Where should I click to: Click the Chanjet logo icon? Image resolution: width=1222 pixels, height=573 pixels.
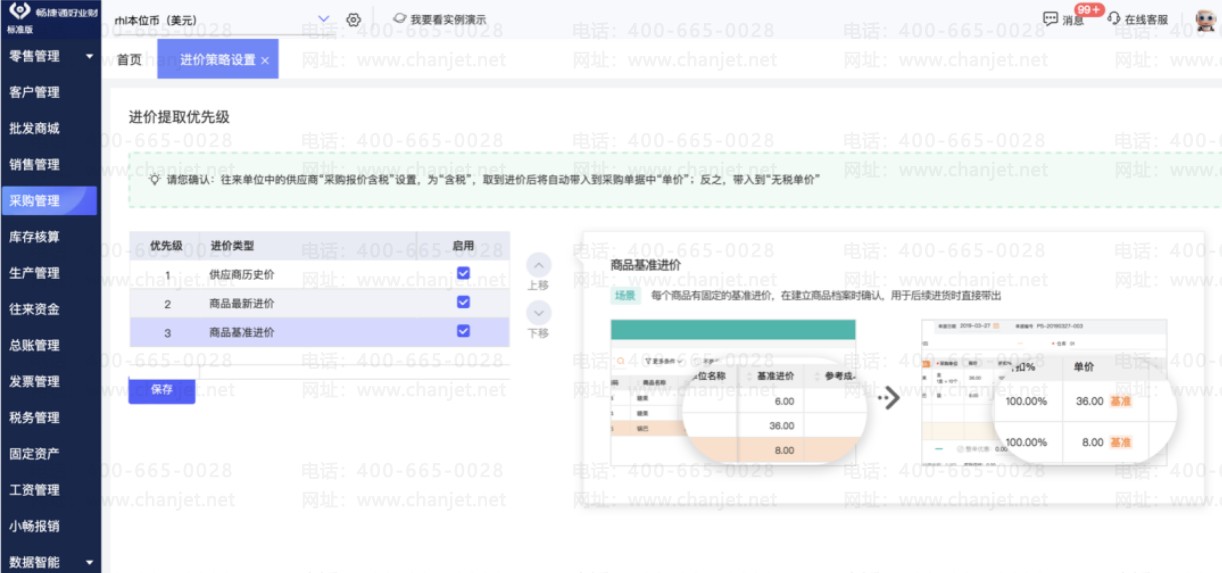(x=18, y=12)
